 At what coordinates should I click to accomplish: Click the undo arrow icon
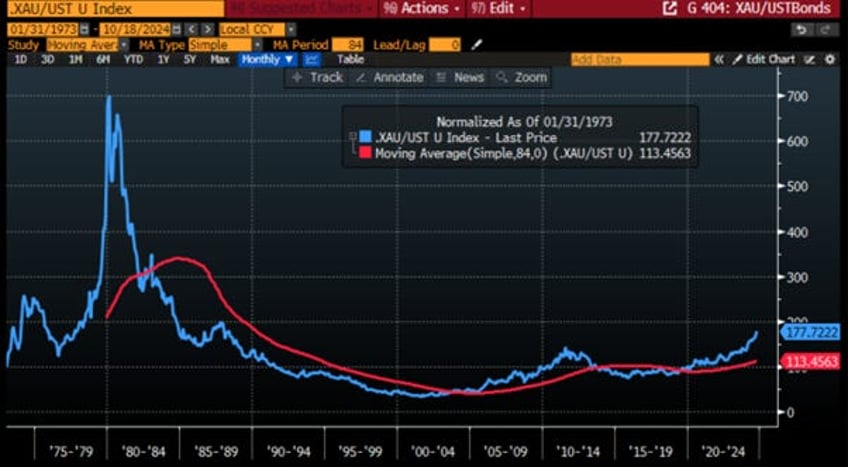click(x=802, y=29)
